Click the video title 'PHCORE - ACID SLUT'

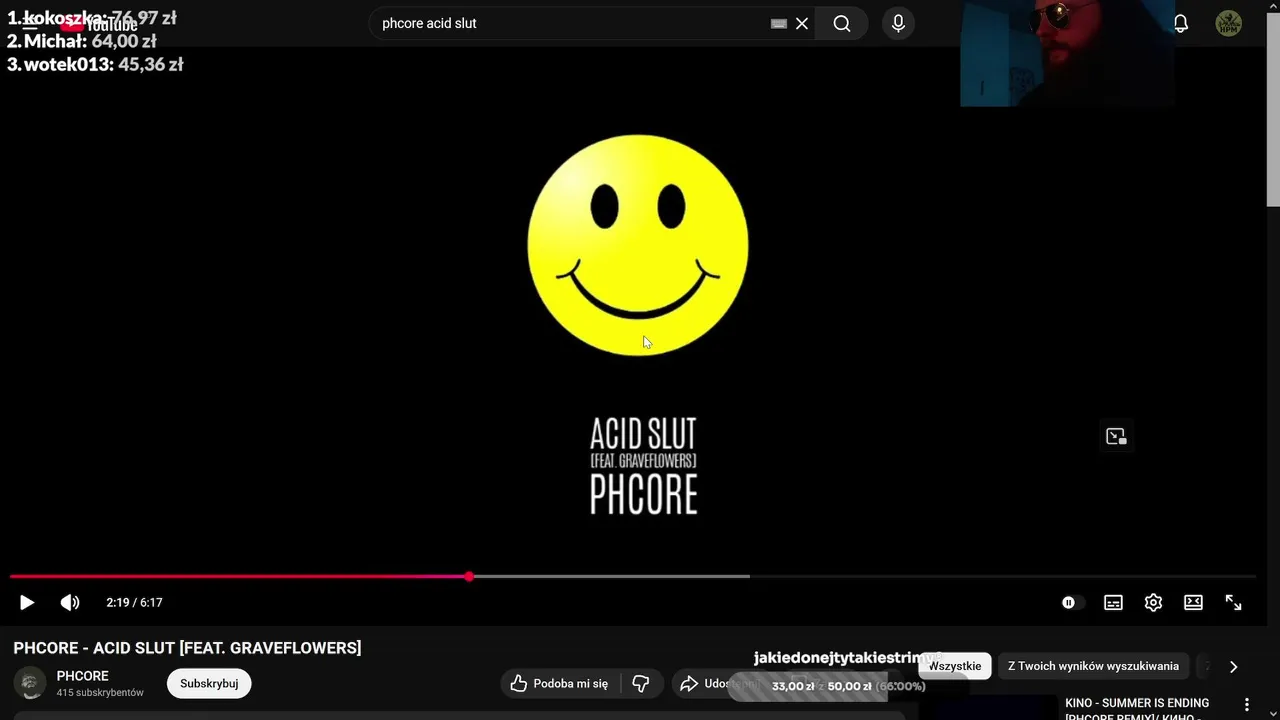click(187, 648)
